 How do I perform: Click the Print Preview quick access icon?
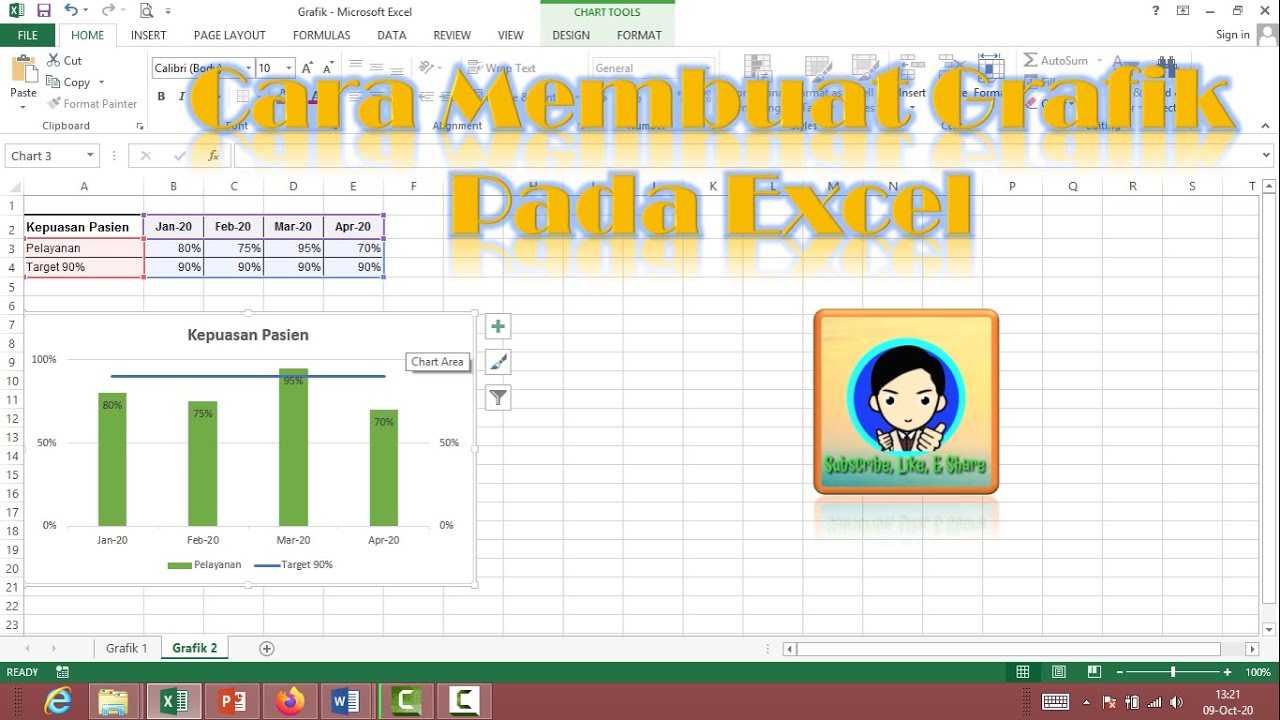[146, 11]
